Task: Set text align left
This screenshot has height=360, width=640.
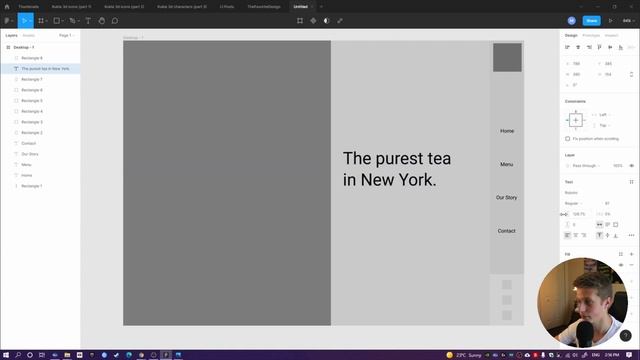Action: pos(567,235)
